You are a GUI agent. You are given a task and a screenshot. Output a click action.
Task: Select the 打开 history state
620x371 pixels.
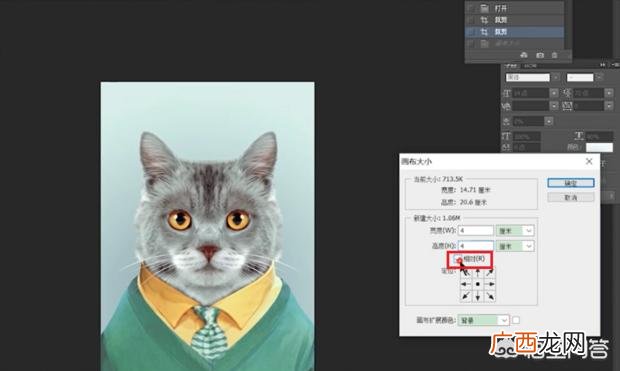tap(514, 8)
